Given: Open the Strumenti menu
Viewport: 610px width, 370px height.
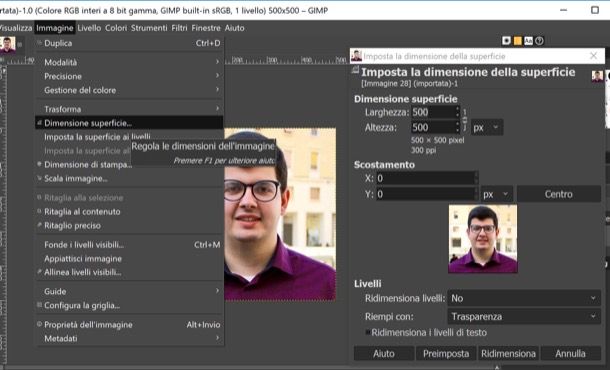Looking at the screenshot, I should [149, 28].
